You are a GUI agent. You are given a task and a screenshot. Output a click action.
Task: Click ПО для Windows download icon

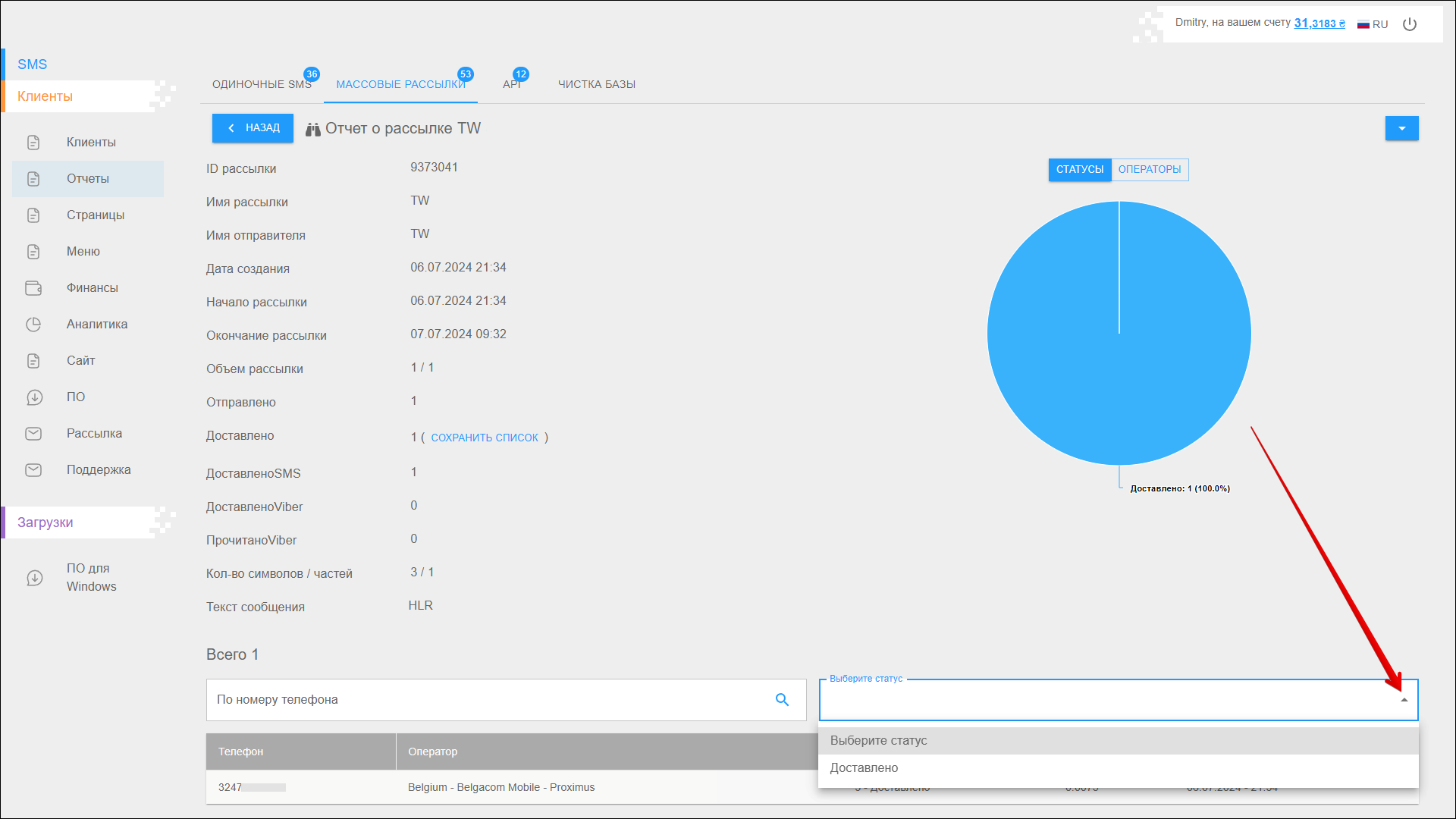pos(34,578)
